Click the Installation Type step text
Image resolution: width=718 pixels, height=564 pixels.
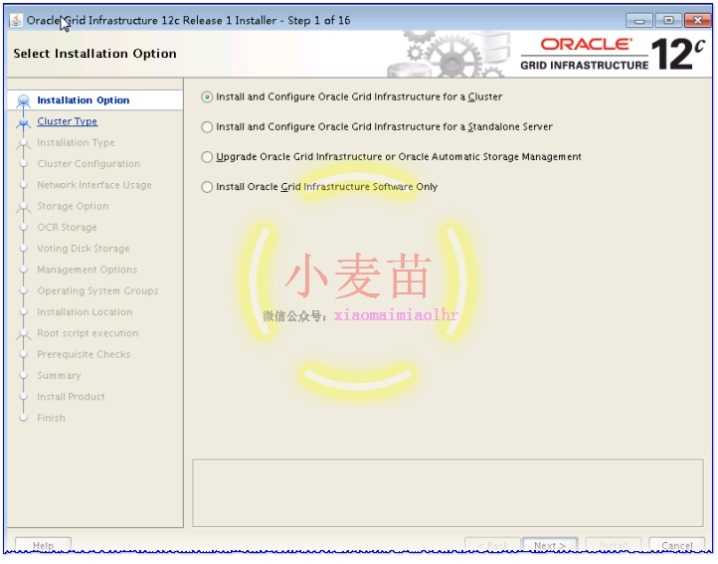pyautogui.click(x=76, y=143)
